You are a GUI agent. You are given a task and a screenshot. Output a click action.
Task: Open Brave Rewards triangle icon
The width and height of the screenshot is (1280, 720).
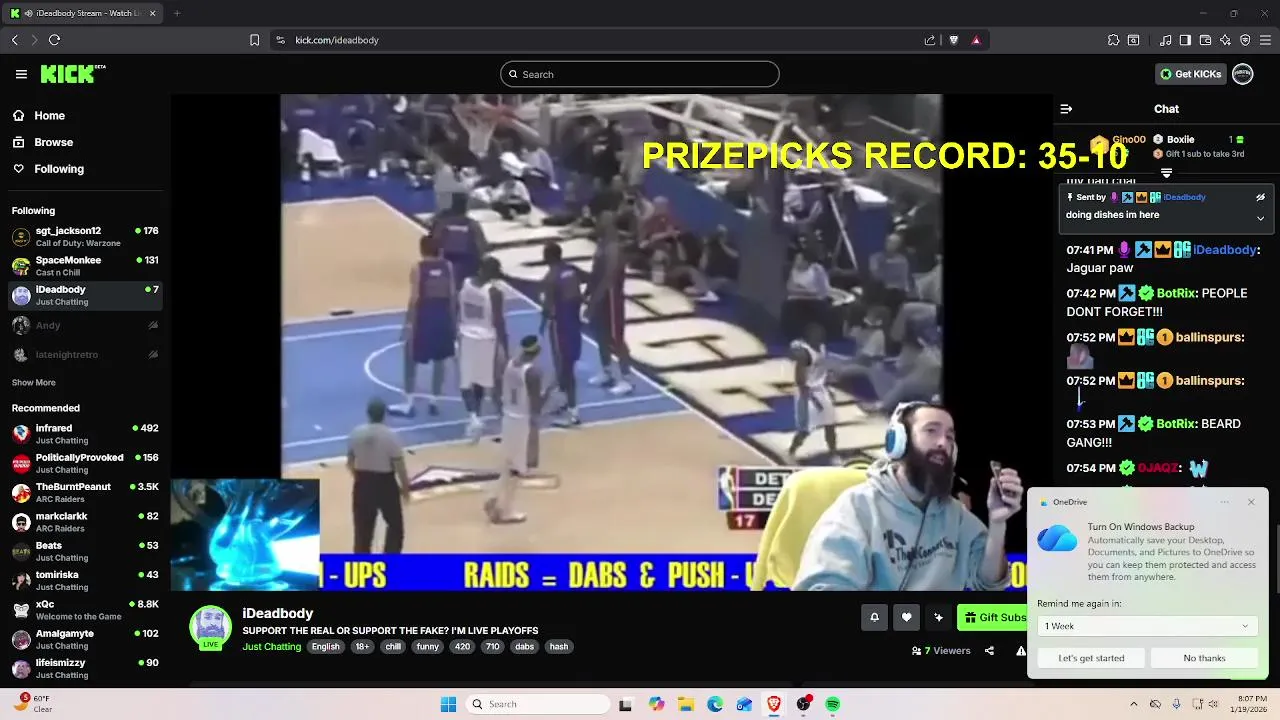[x=976, y=40]
